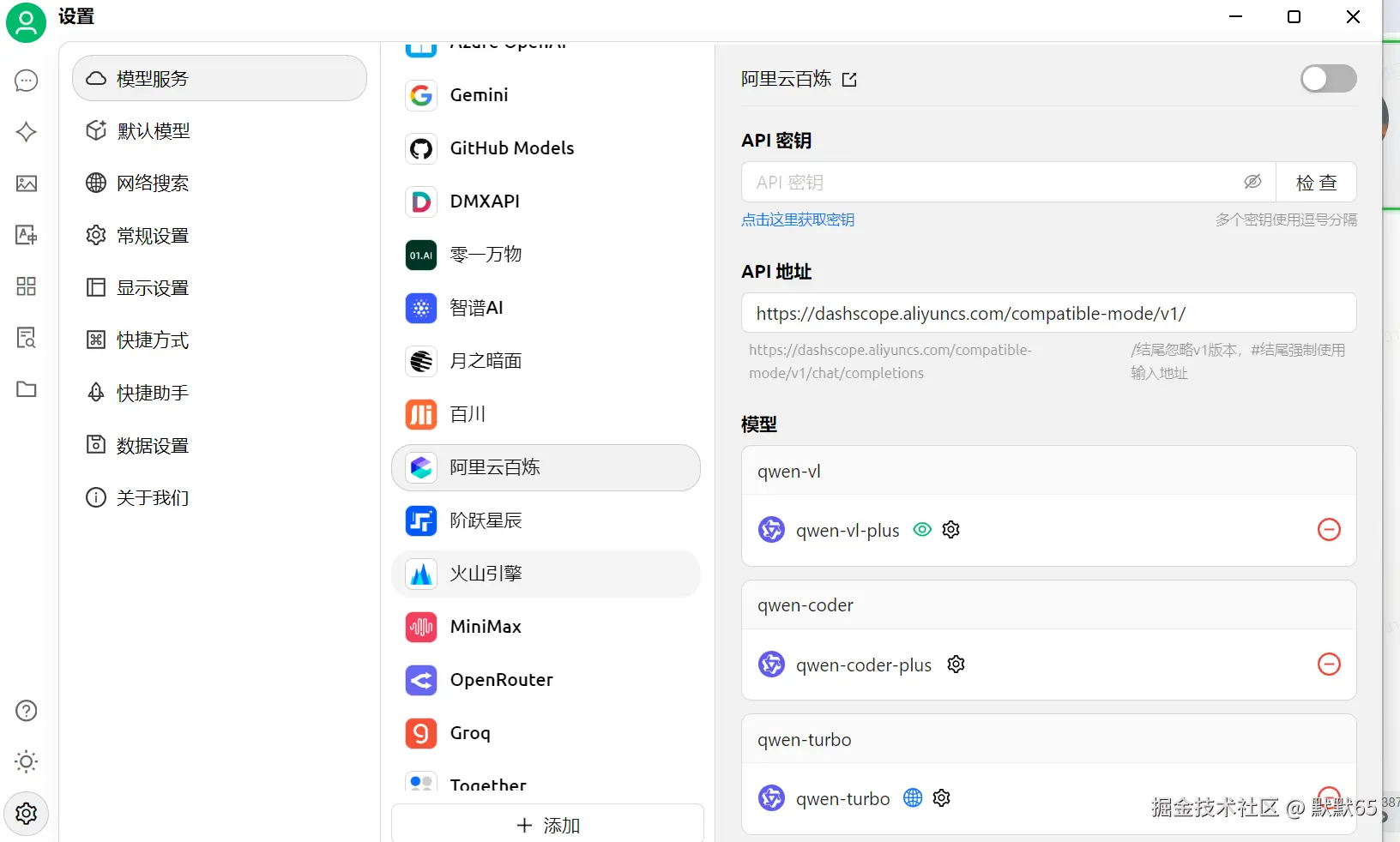This screenshot has width=1400, height=842.
Task: Open the mini apps grid icon
Action: pyautogui.click(x=27, y=286)
